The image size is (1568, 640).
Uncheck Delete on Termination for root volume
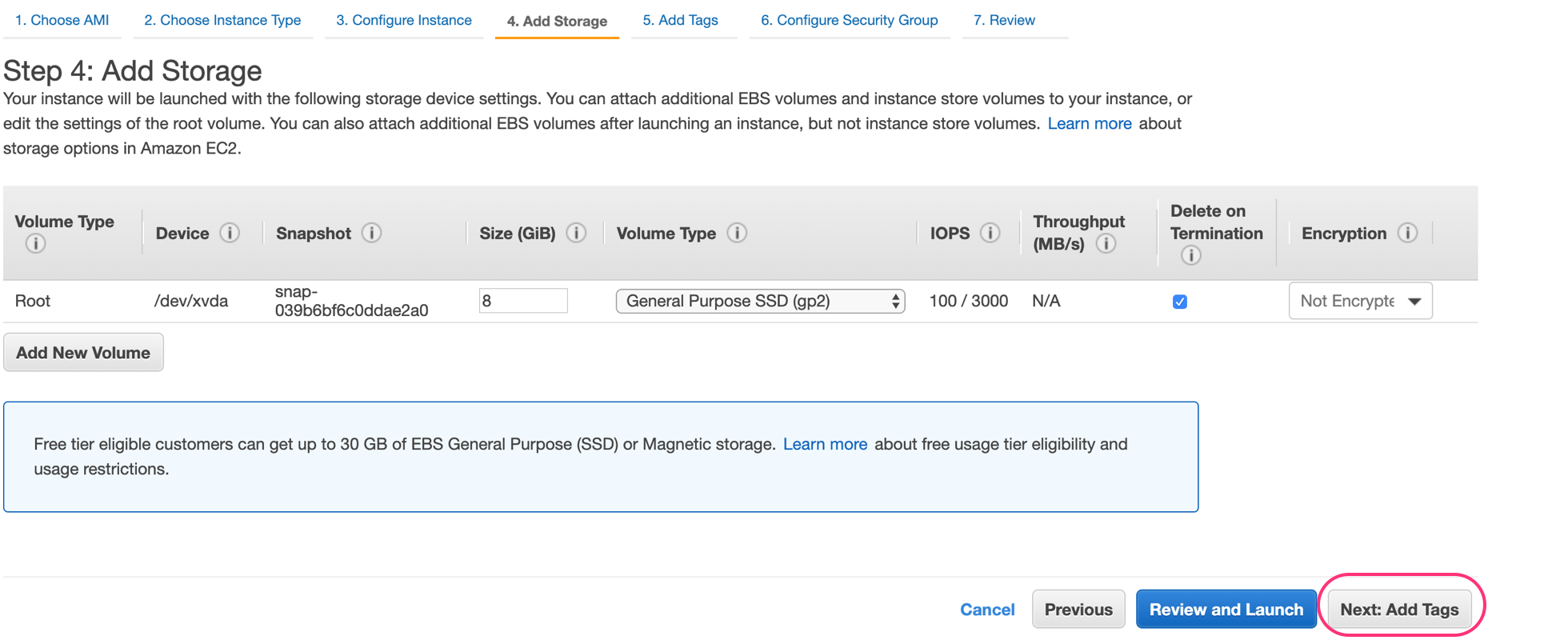click(x=1179, y=302)
